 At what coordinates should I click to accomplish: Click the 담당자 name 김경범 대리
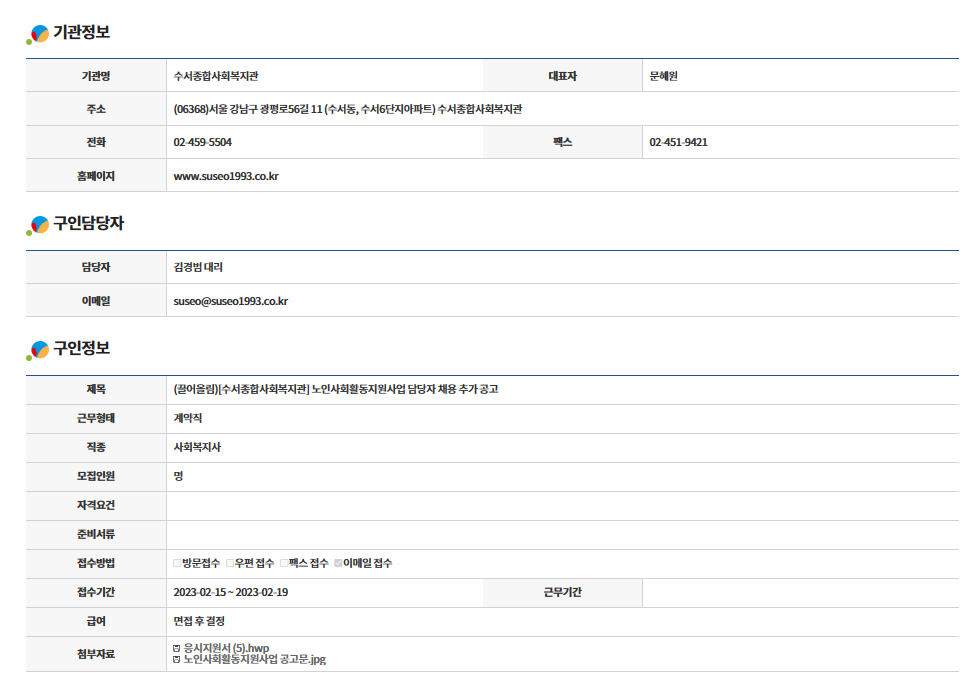[198, 267]
